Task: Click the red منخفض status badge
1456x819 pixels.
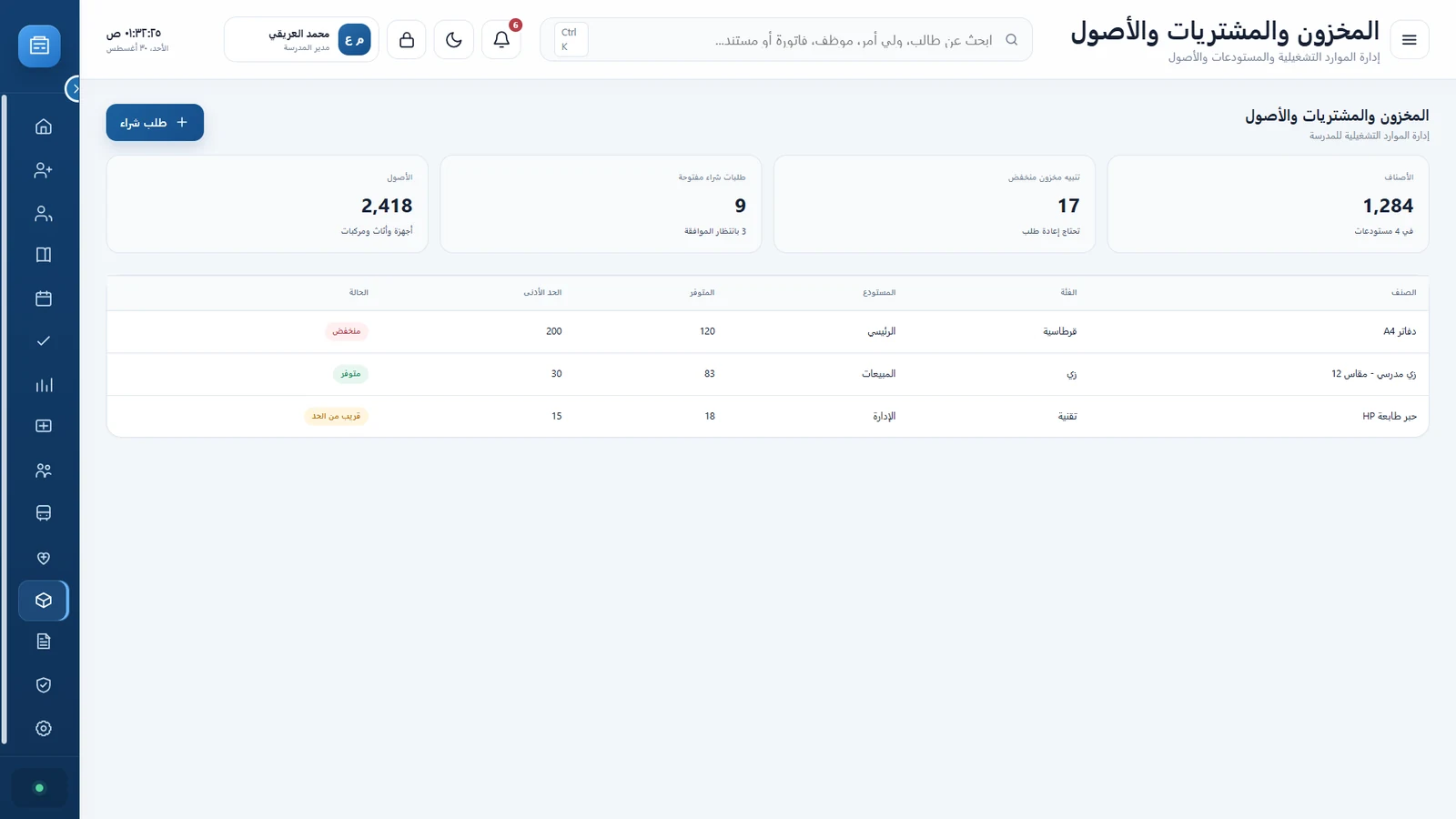Action: tap(347, 331)
